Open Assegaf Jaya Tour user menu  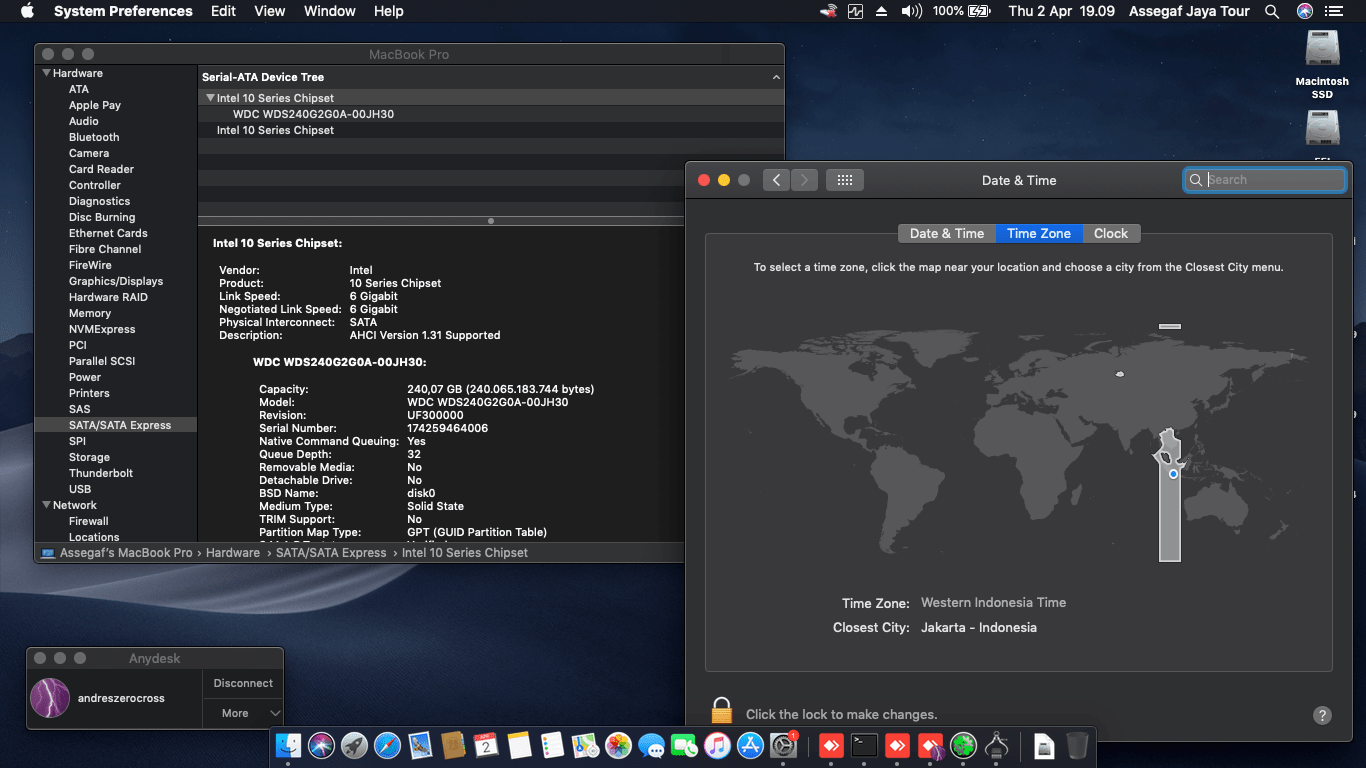pyautogui.click(x=1189, y=11)
